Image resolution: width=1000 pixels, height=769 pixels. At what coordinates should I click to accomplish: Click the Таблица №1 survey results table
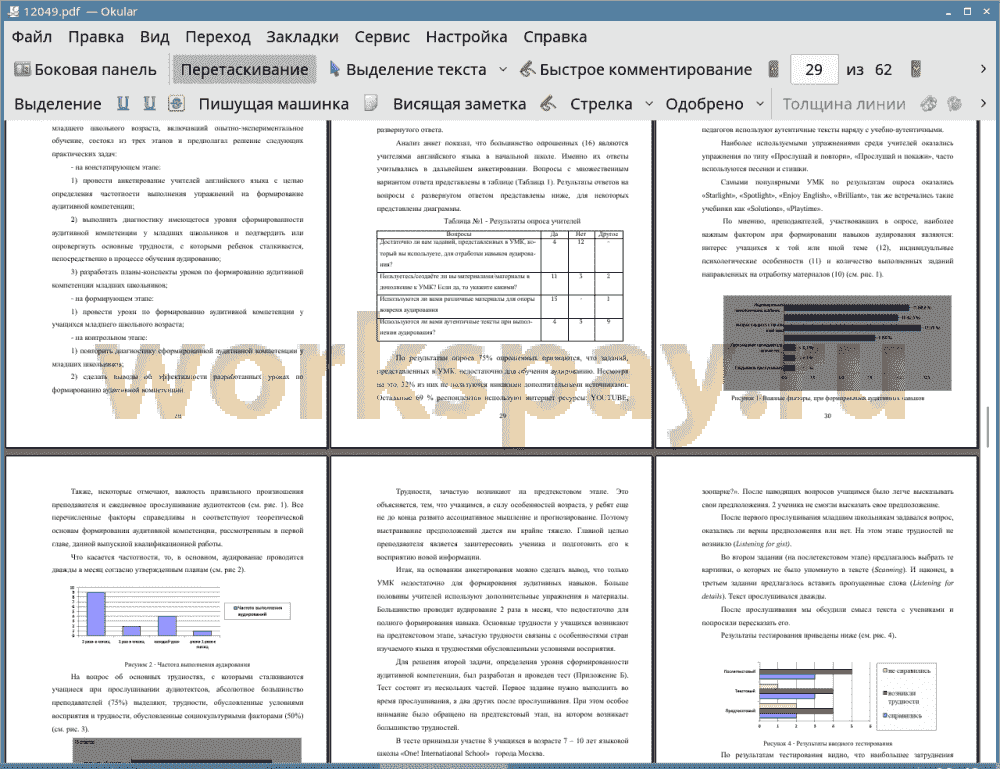click(x=500, y=286)
